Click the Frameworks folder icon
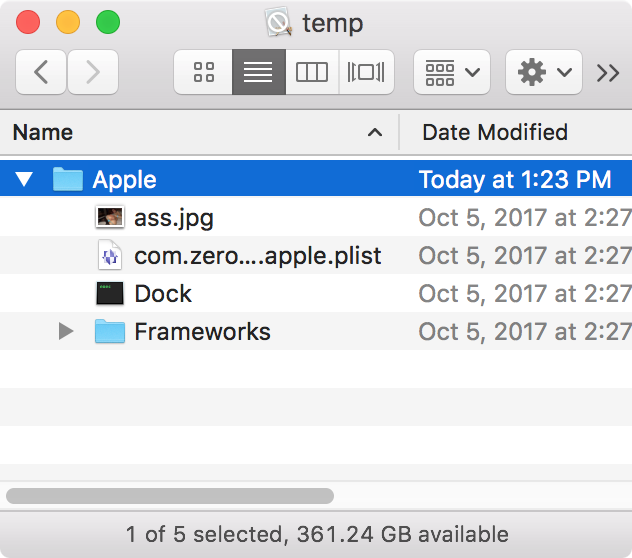The image size is (632, 558). click(x=110, y=331)
